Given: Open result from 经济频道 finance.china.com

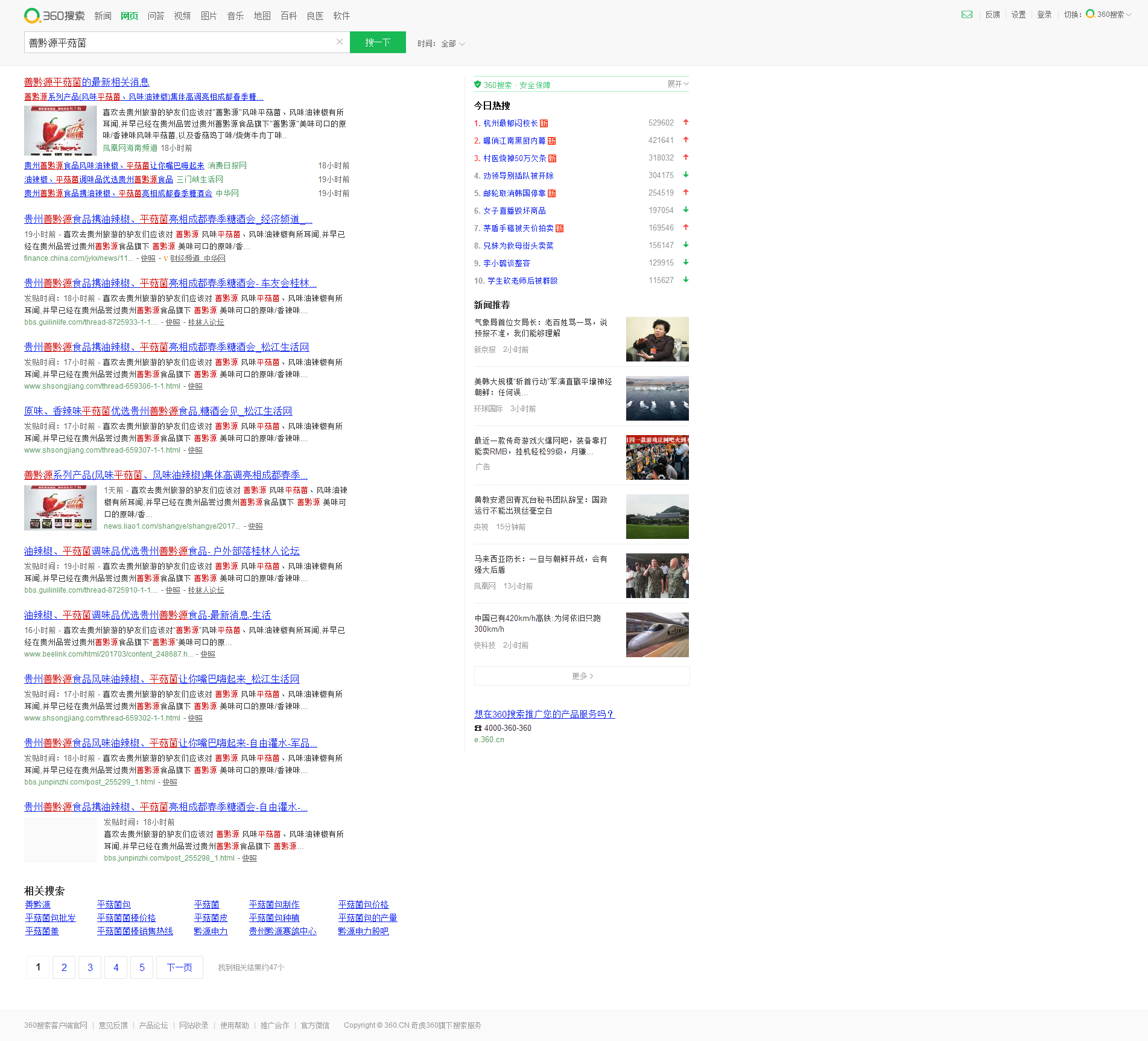Looking at the screenshot, I should tap(168, 219).
